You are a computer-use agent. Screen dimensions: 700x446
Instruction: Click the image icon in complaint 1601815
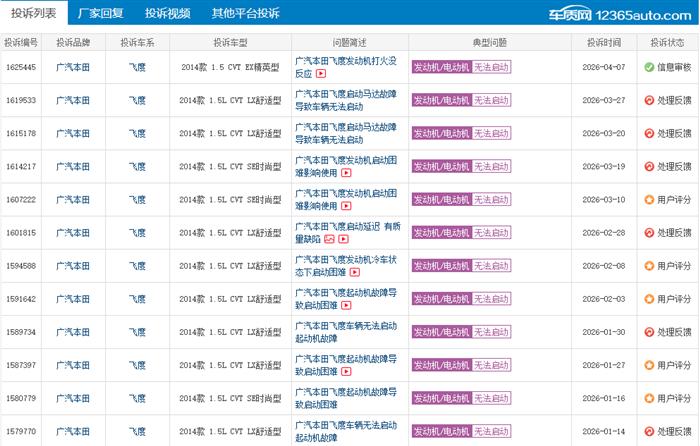pyautogui.click(x=329, y=239)
